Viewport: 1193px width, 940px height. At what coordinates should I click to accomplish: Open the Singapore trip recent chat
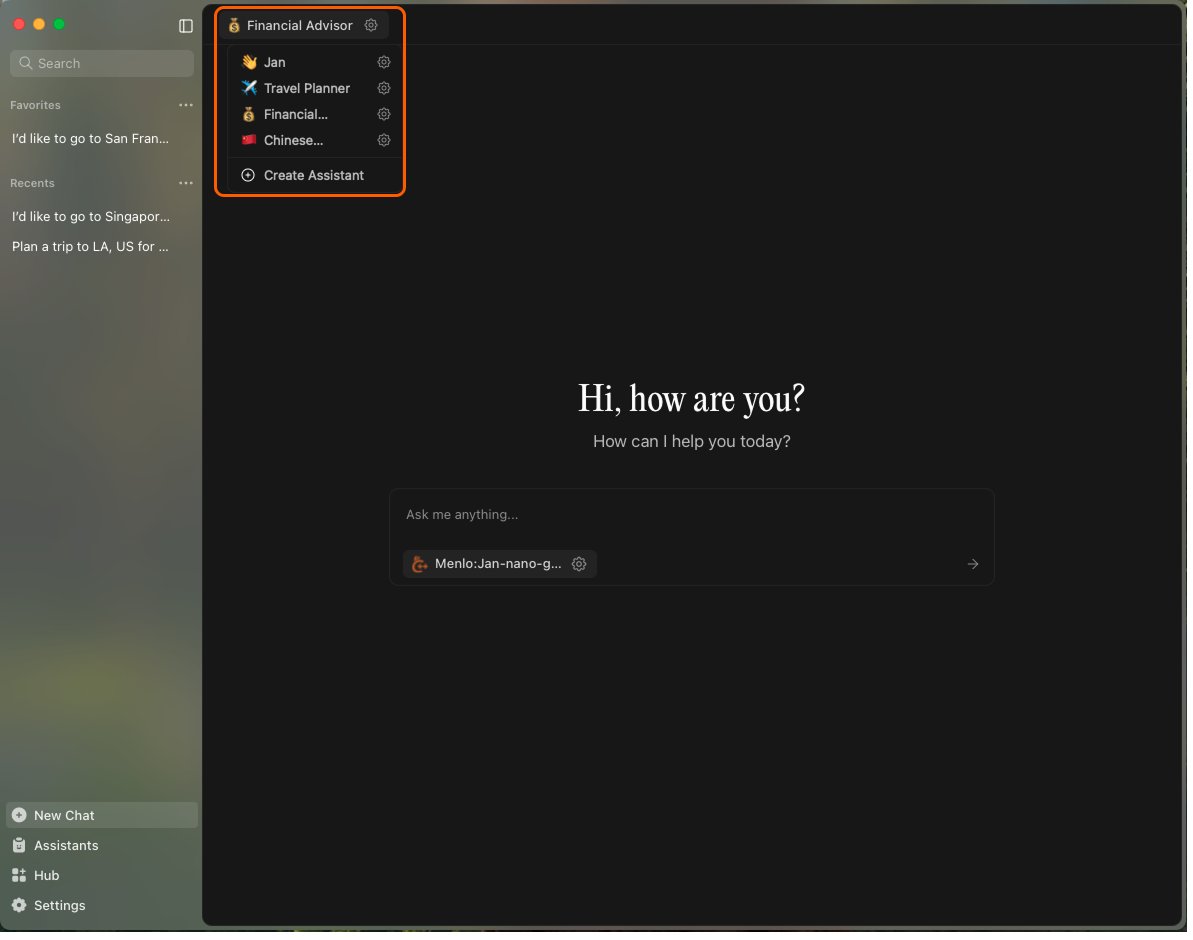(91, 216)
